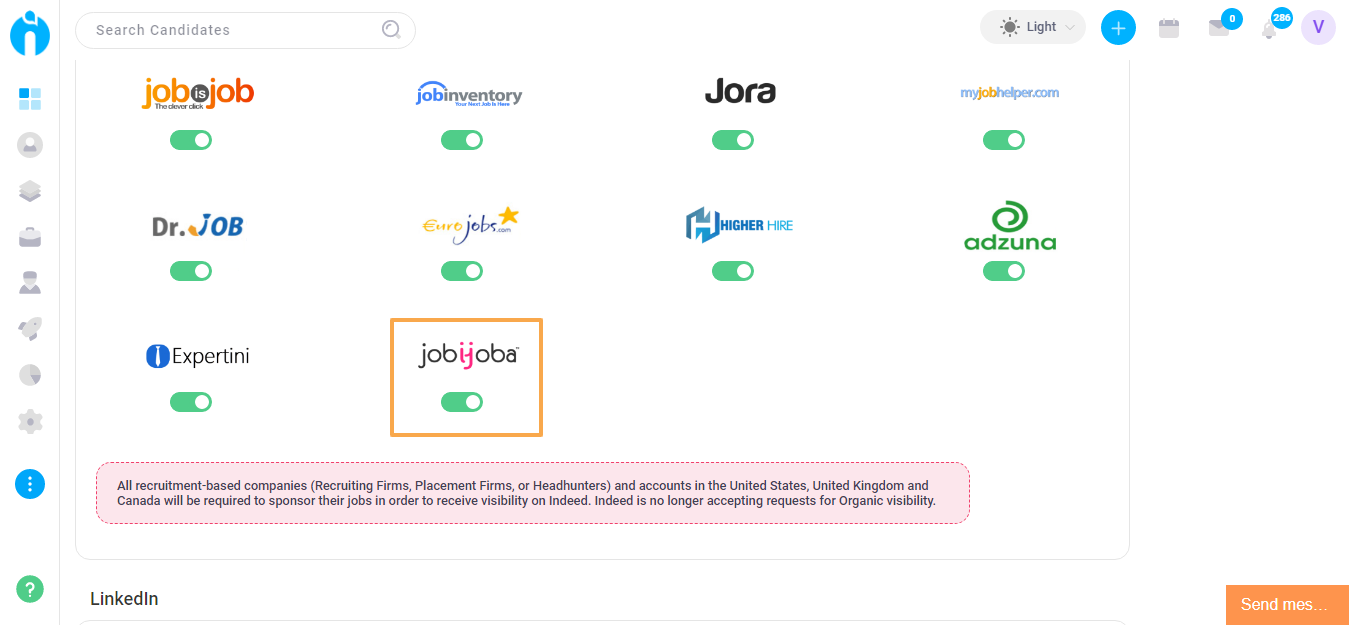
Task: Click the briefcase jobs icon in sidebar
Action: tap(30, 237)
